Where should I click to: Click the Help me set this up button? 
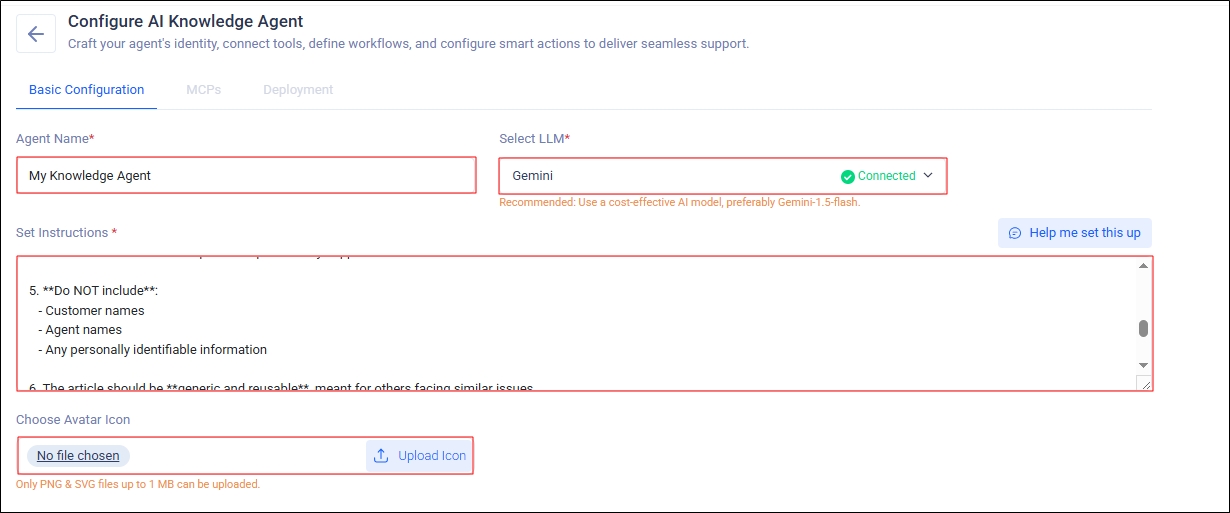pos(1075,233)
